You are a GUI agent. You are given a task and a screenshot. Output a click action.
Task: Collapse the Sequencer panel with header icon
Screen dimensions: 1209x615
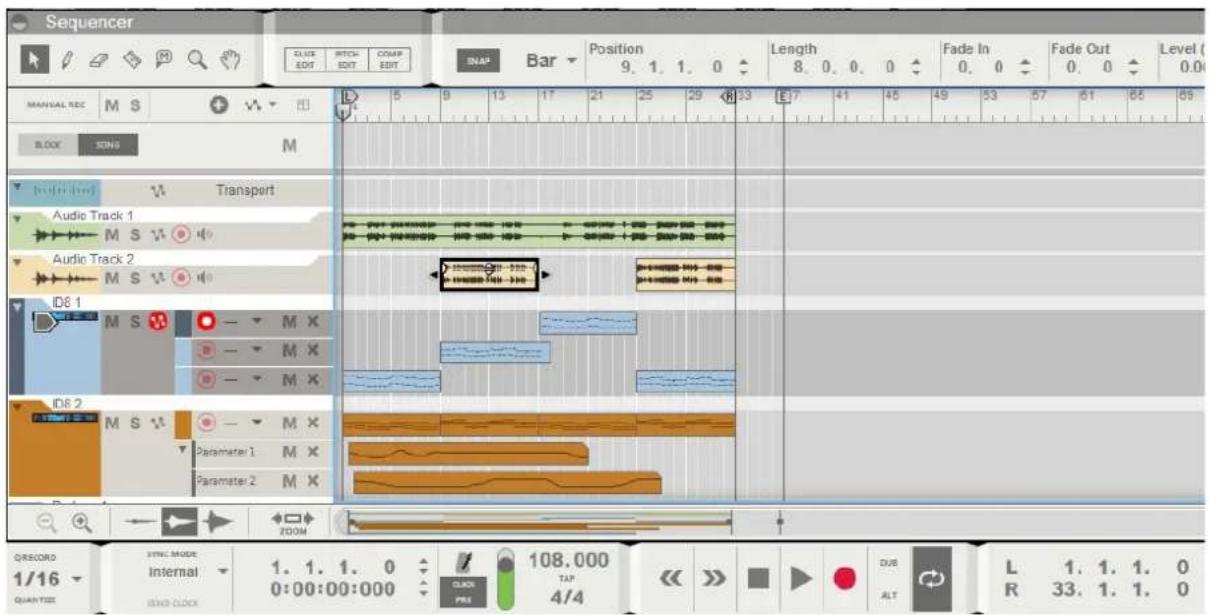21,21
